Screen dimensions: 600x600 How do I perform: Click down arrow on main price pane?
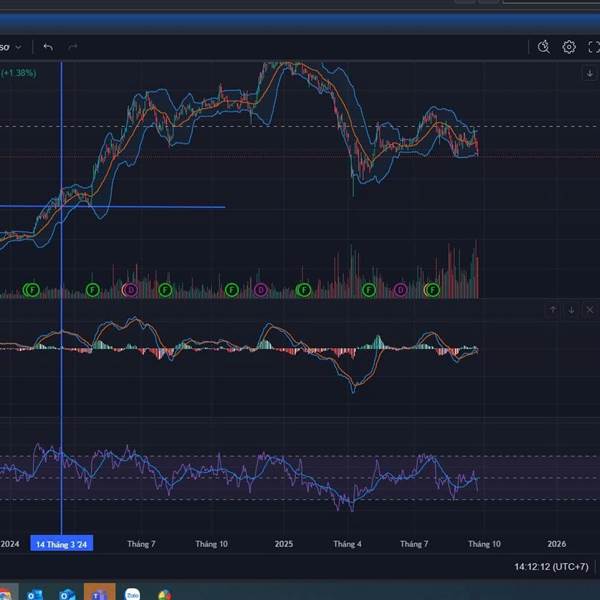[589, 73]
